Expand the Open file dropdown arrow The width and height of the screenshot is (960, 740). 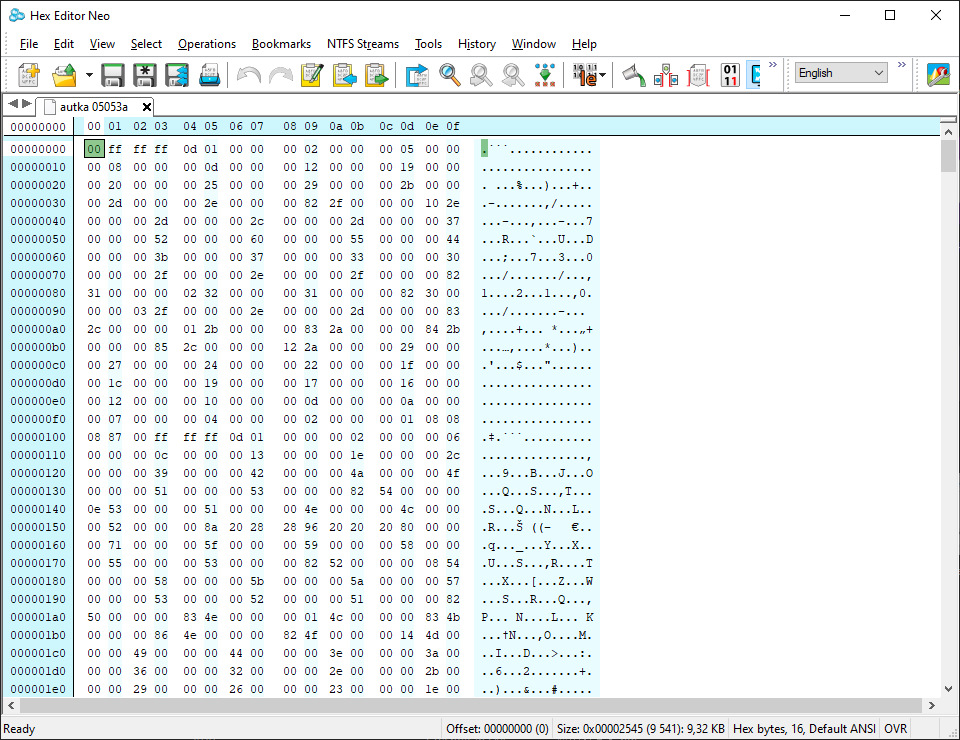(89, 74)
